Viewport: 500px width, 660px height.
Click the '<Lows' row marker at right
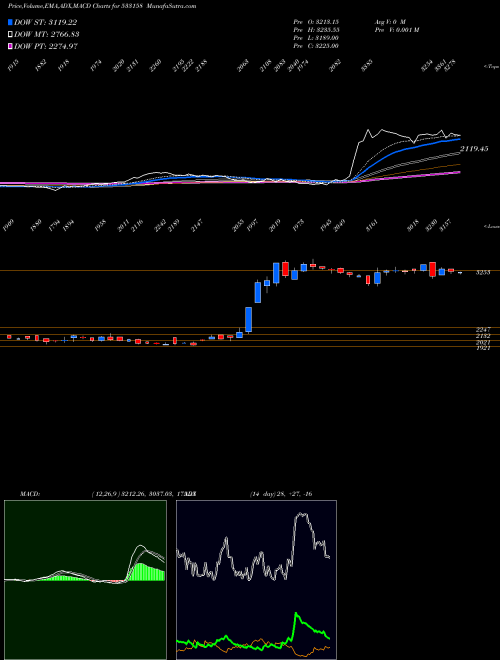click(491, 226)
